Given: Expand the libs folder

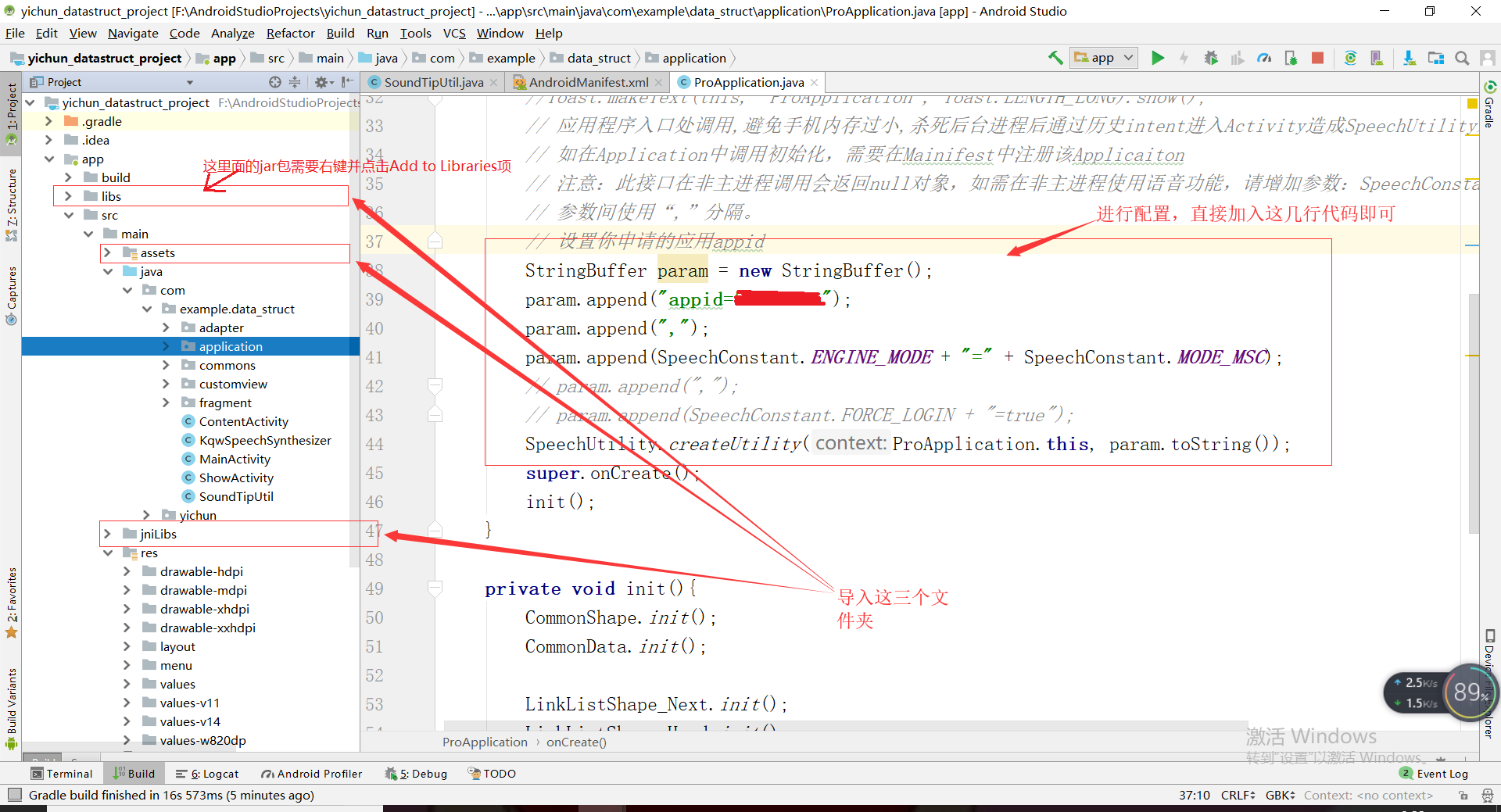Looking at the screenshot, I should click(68, 196).
